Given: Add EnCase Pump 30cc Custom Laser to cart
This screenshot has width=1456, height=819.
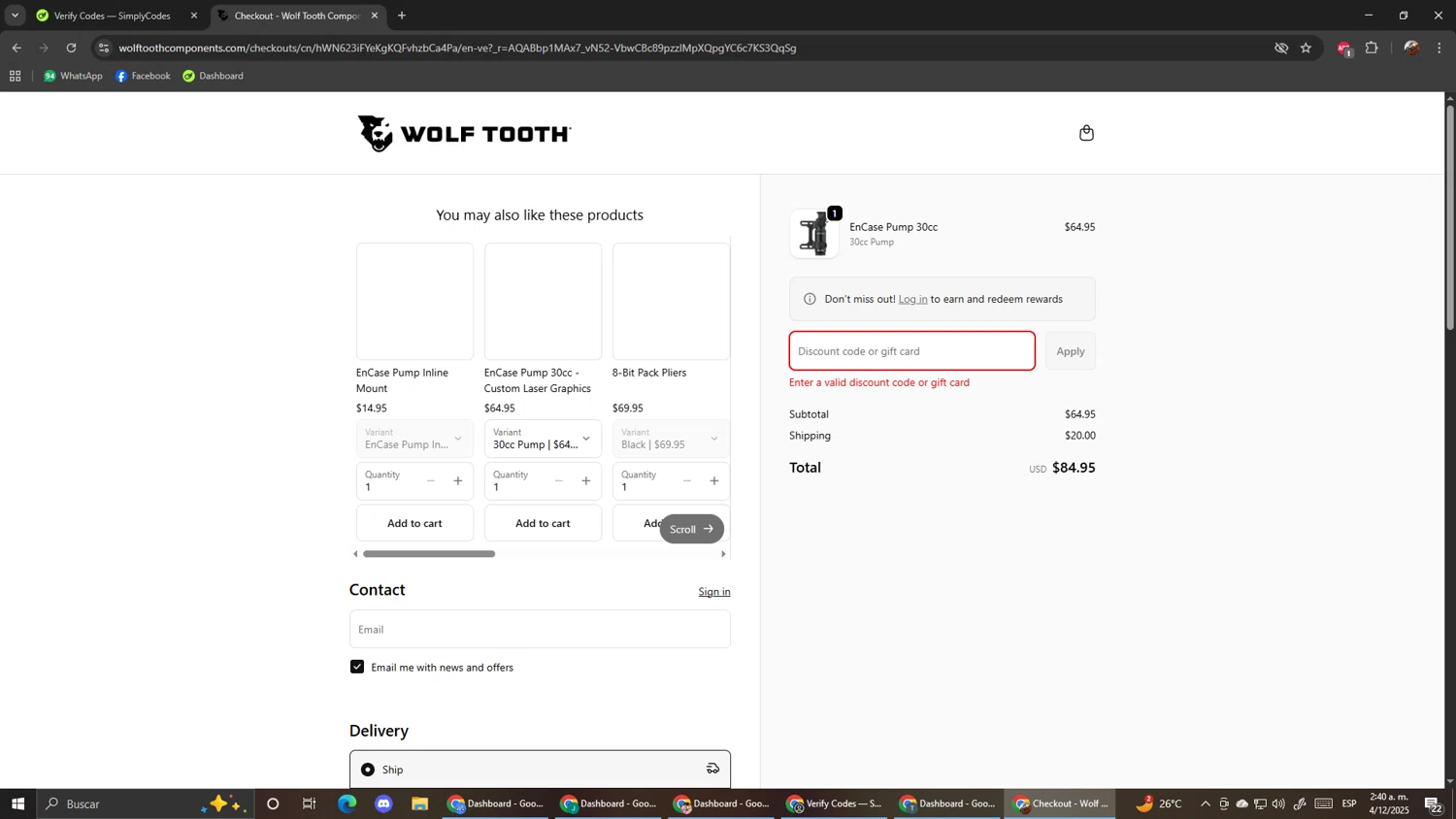Looking at the screenshot, I should click(x=543, y=523).
